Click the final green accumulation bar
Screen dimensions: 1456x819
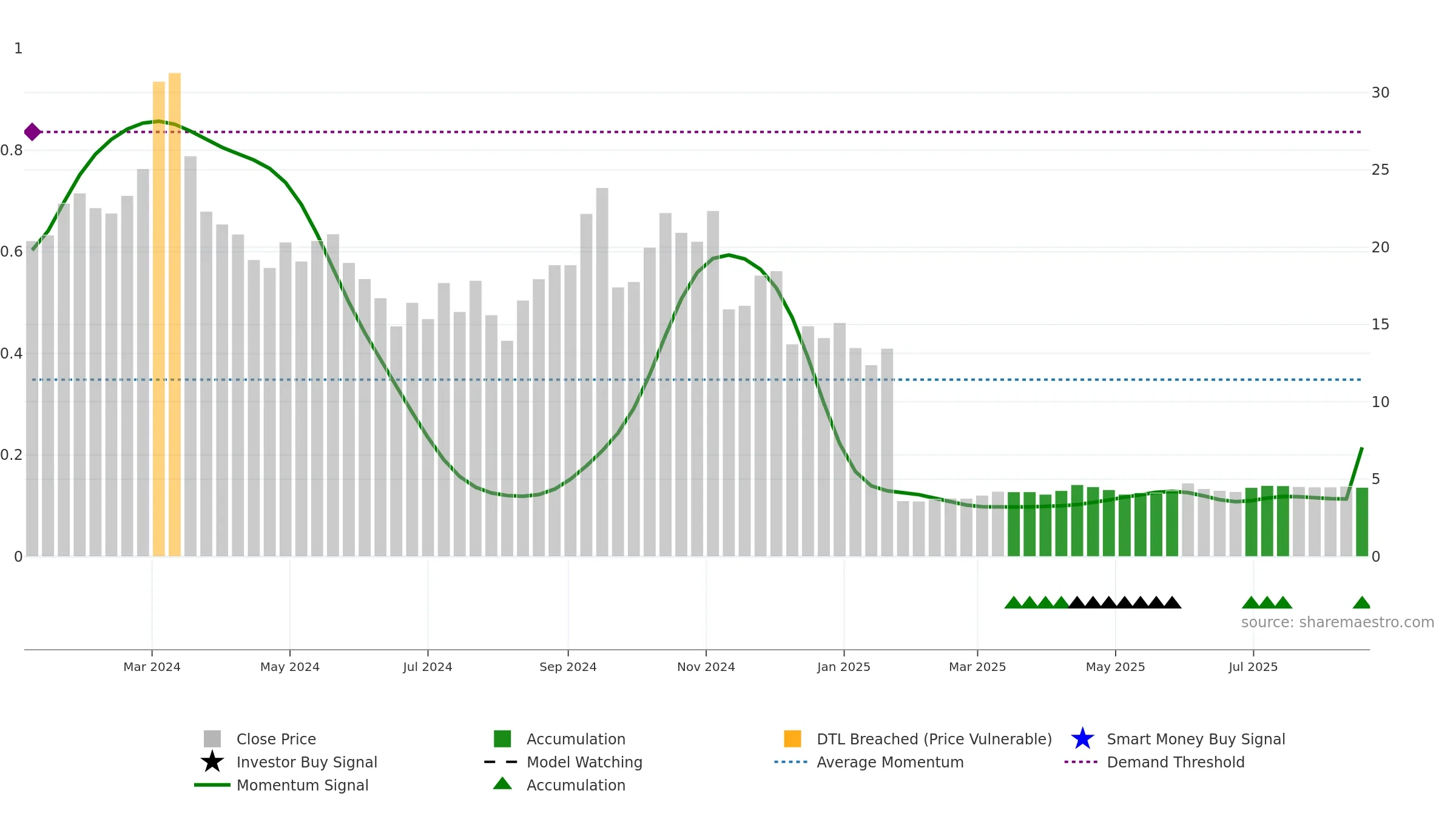click(1362, 522)
